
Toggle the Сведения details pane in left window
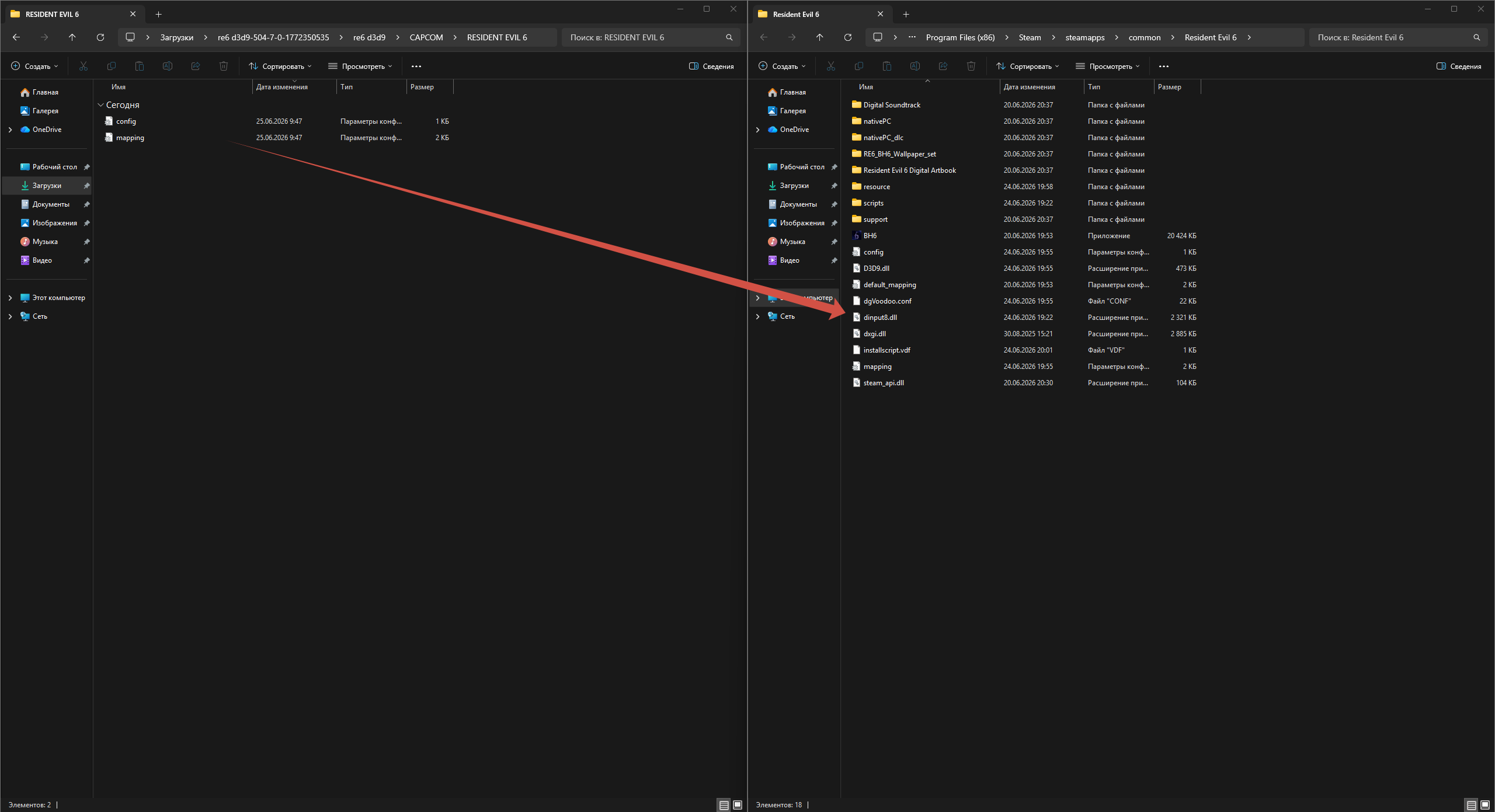[711, 66]
